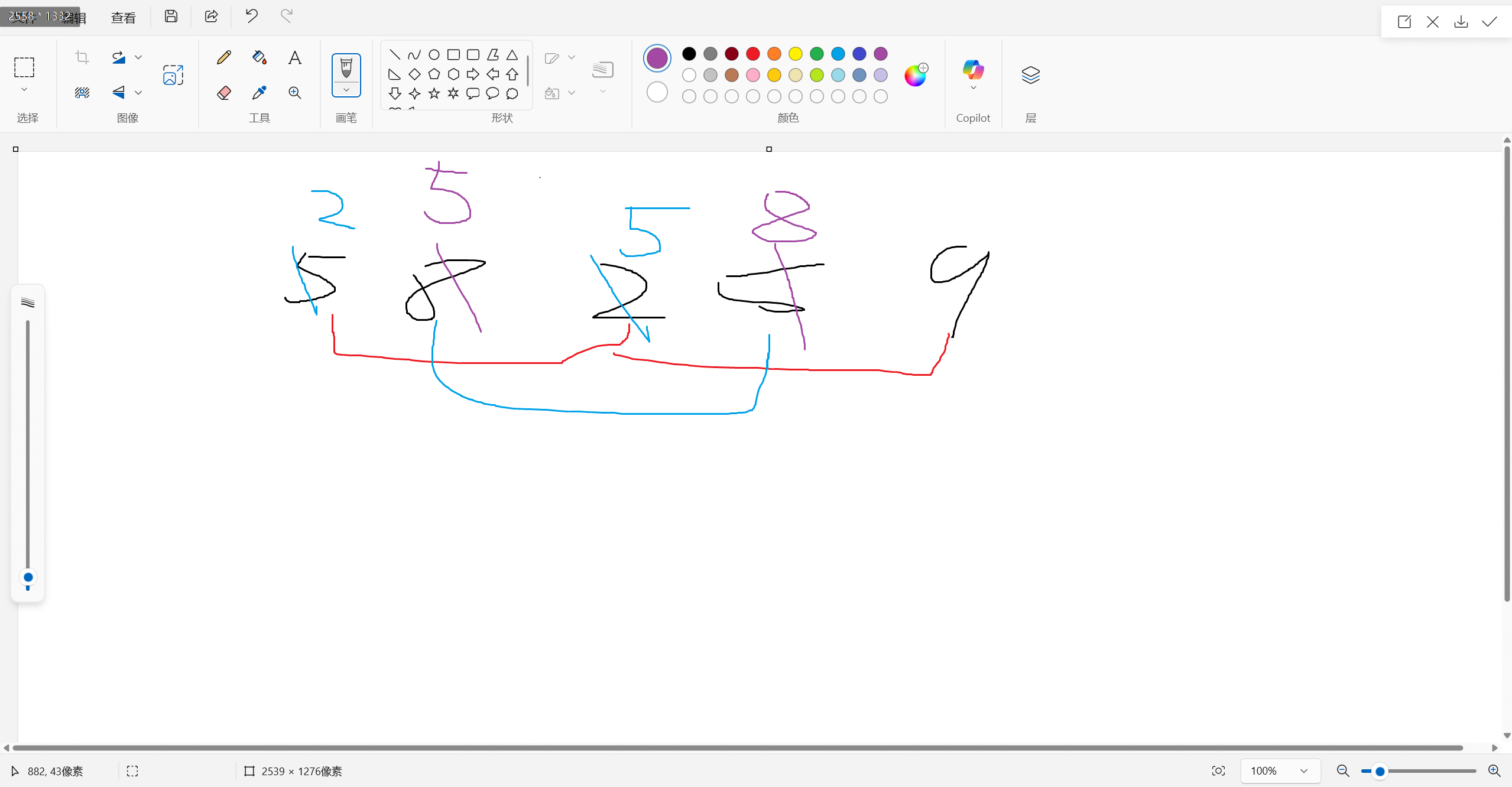
Task: Click the canvas size 2539 × 1276像素 text
Action: pos(302,771)
